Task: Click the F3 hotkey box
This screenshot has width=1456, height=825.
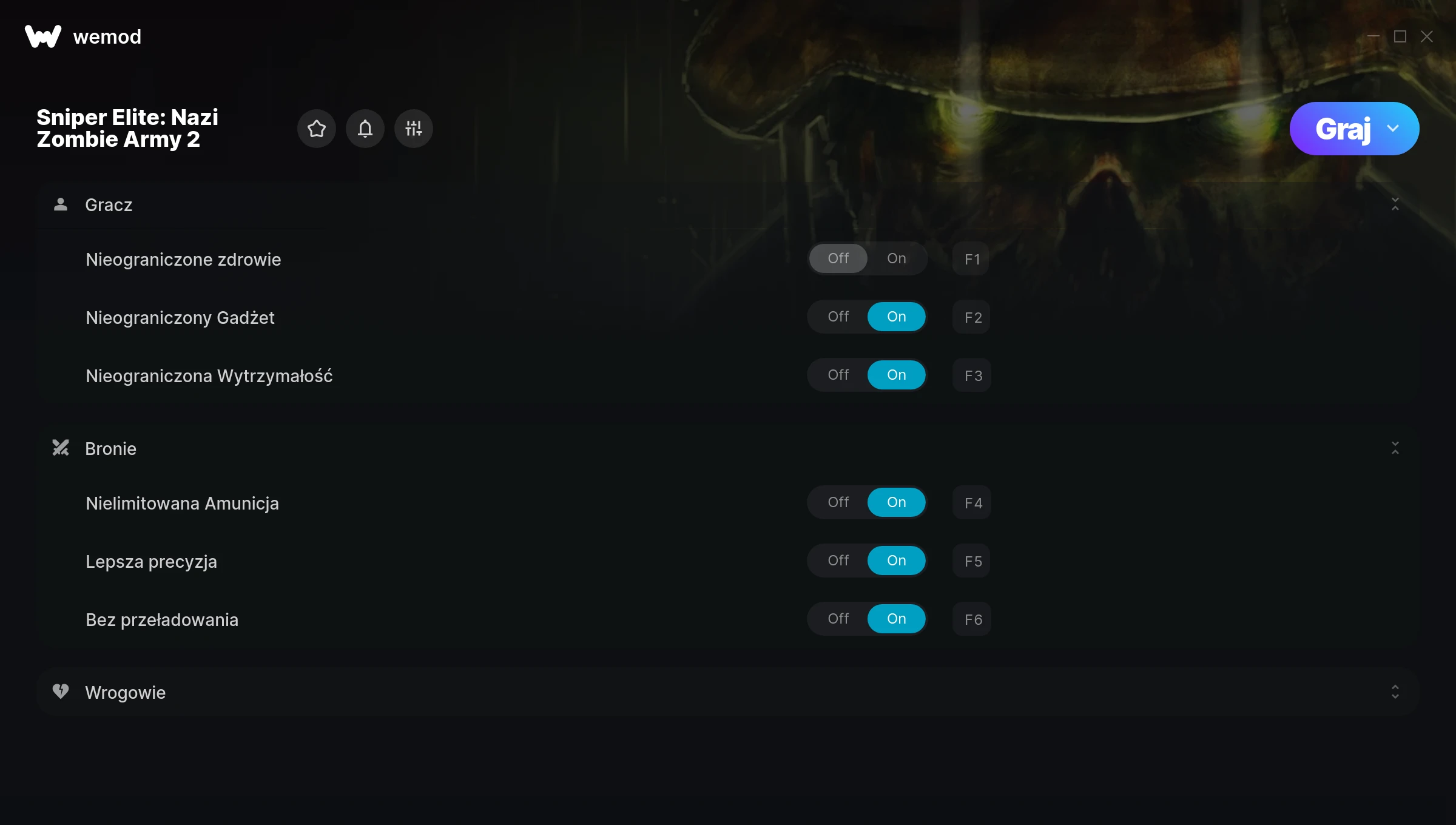Action: [x=972, y=375]
